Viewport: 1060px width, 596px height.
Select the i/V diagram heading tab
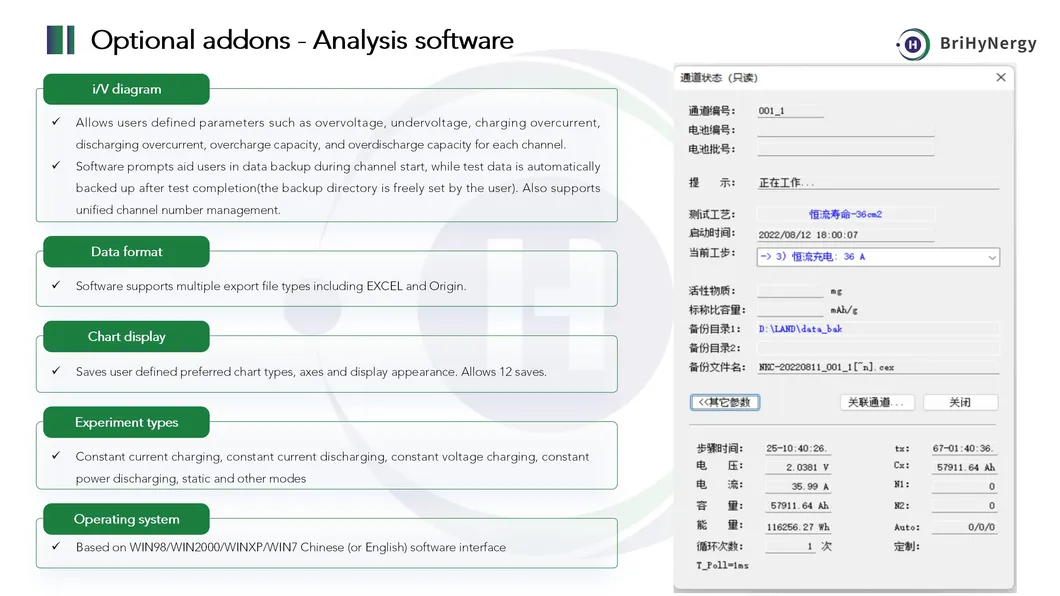(126, 89)
